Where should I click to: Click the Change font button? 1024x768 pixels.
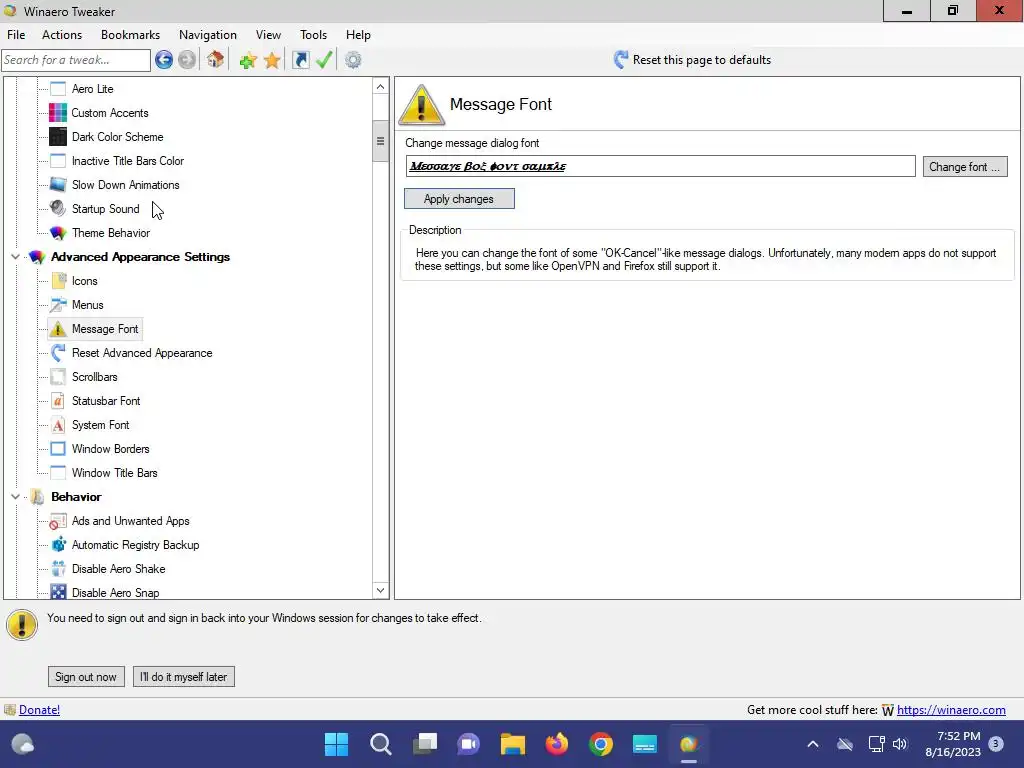[x=965, y=167]
